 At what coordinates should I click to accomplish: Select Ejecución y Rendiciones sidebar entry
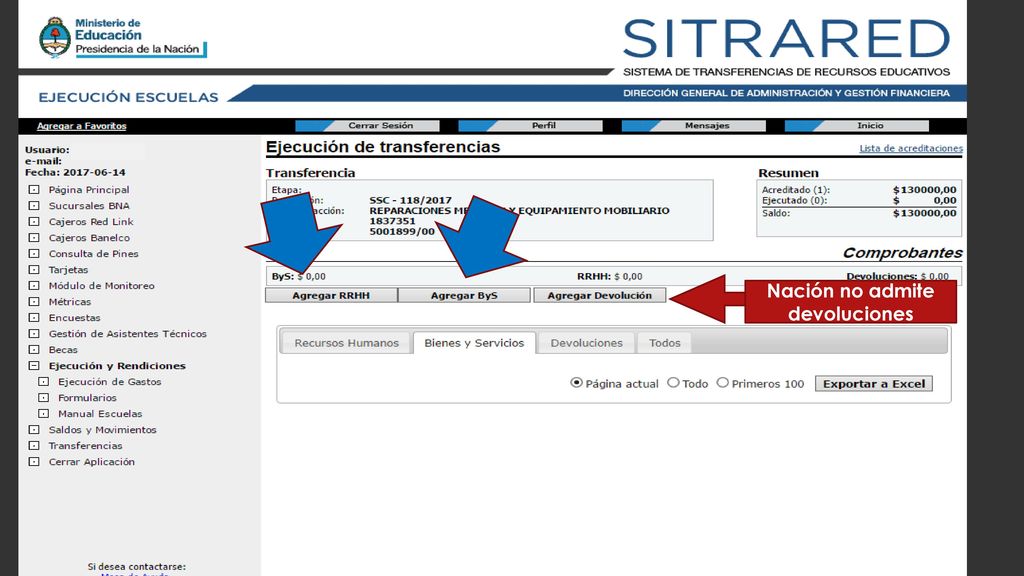(117, 366)
